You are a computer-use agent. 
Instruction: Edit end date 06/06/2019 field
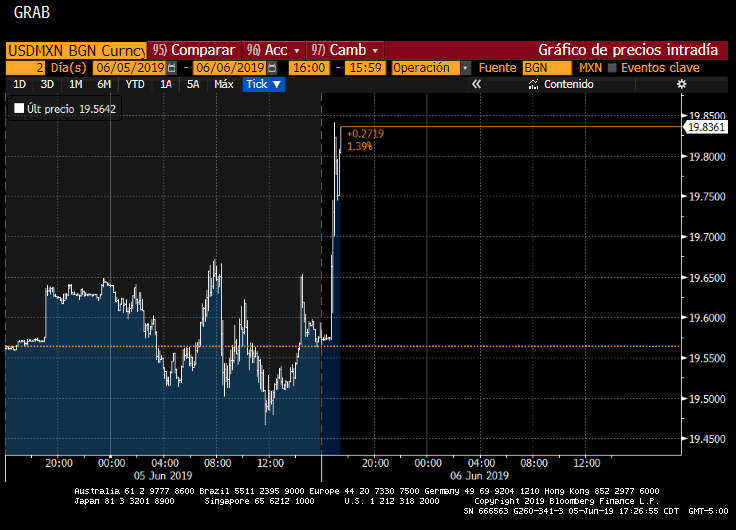coord(230,68)
